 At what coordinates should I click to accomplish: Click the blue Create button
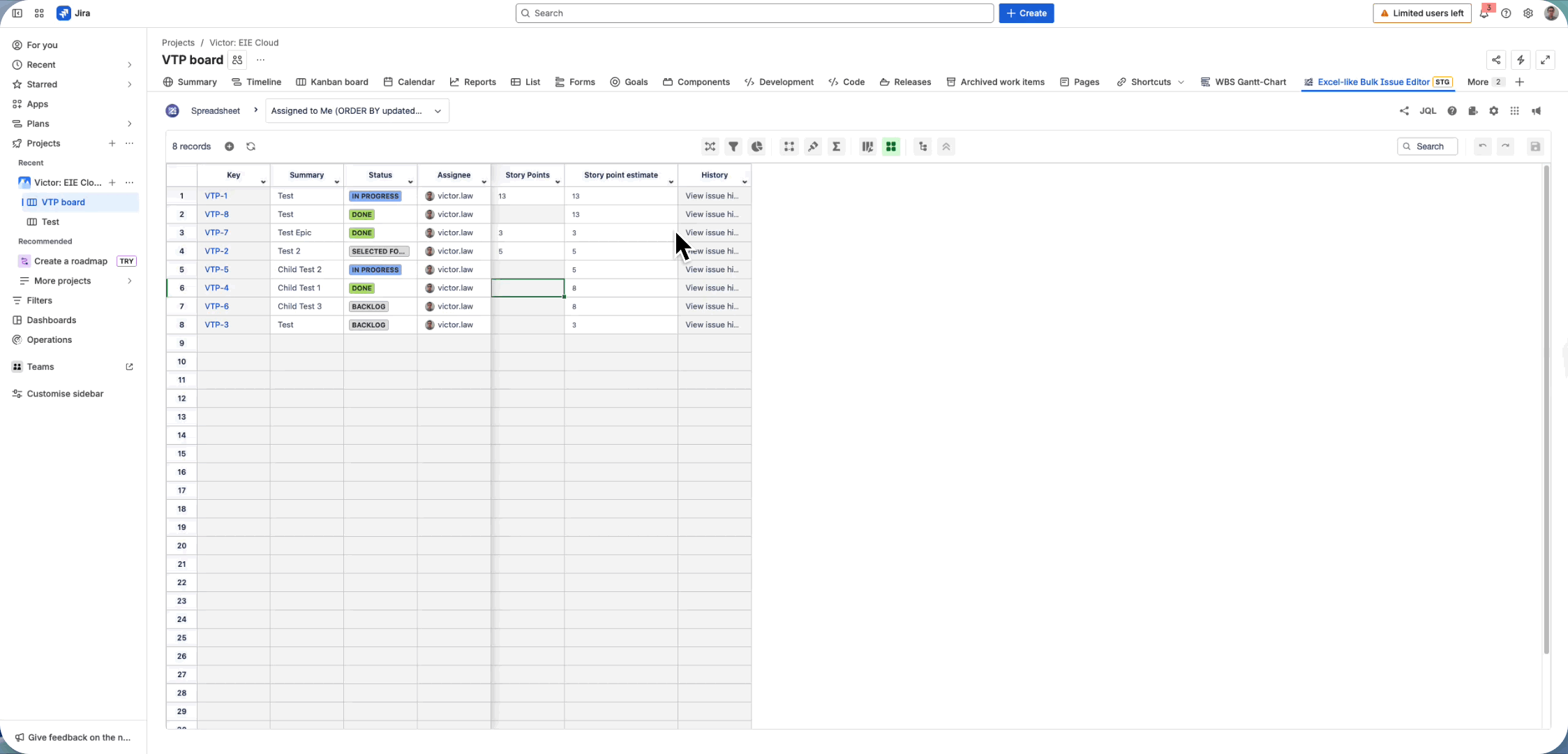tap(1026, 13)
